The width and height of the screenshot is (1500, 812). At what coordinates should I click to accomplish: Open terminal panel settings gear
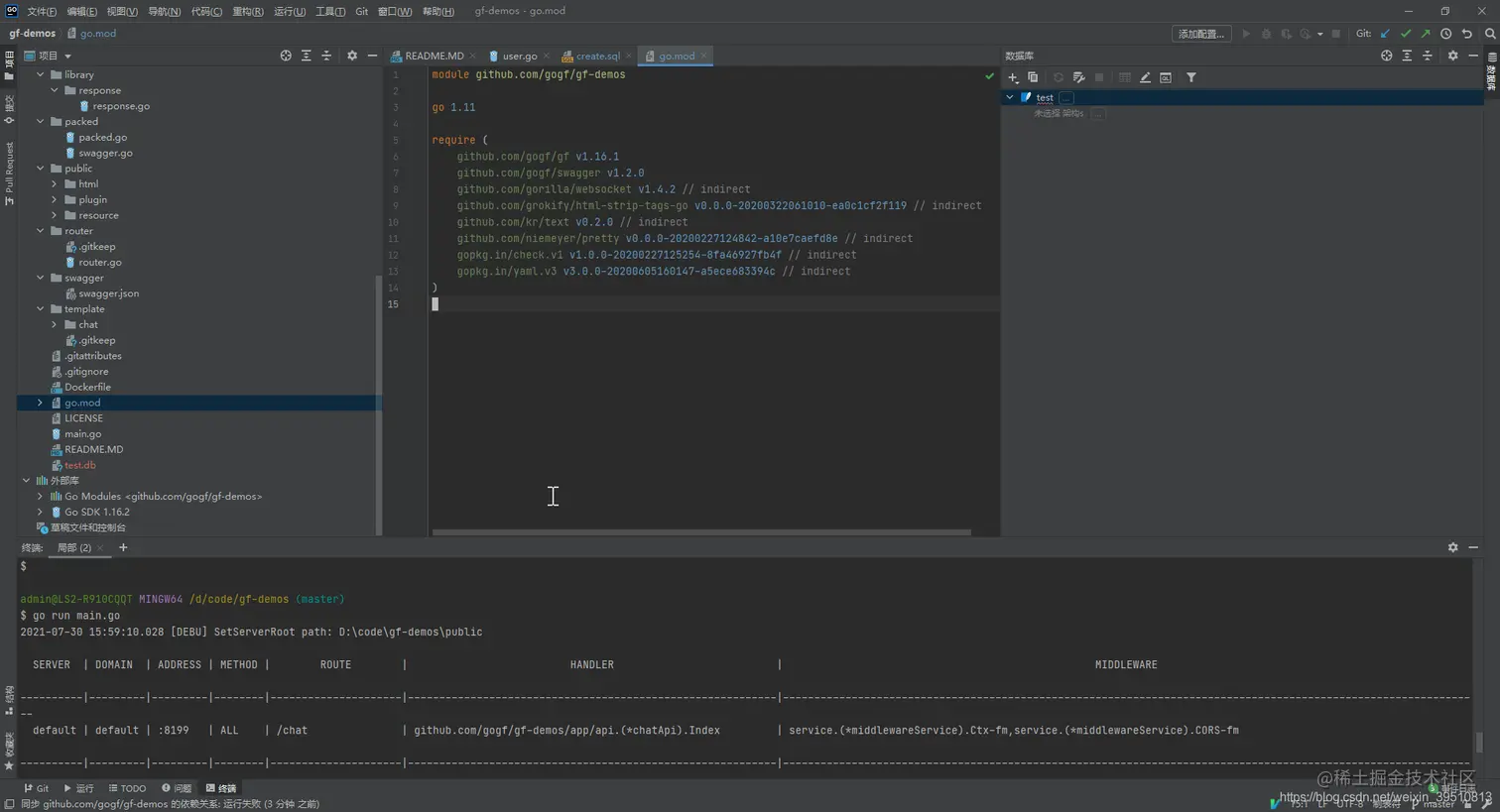click(1452, 547)
